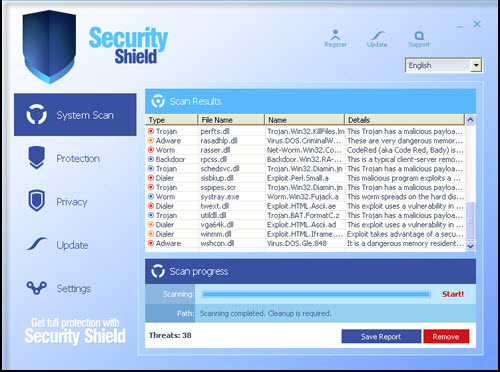Viewport: 500px width, 372px height.
Task: Click the scanning progress bar
Action: tap(316, 294)
